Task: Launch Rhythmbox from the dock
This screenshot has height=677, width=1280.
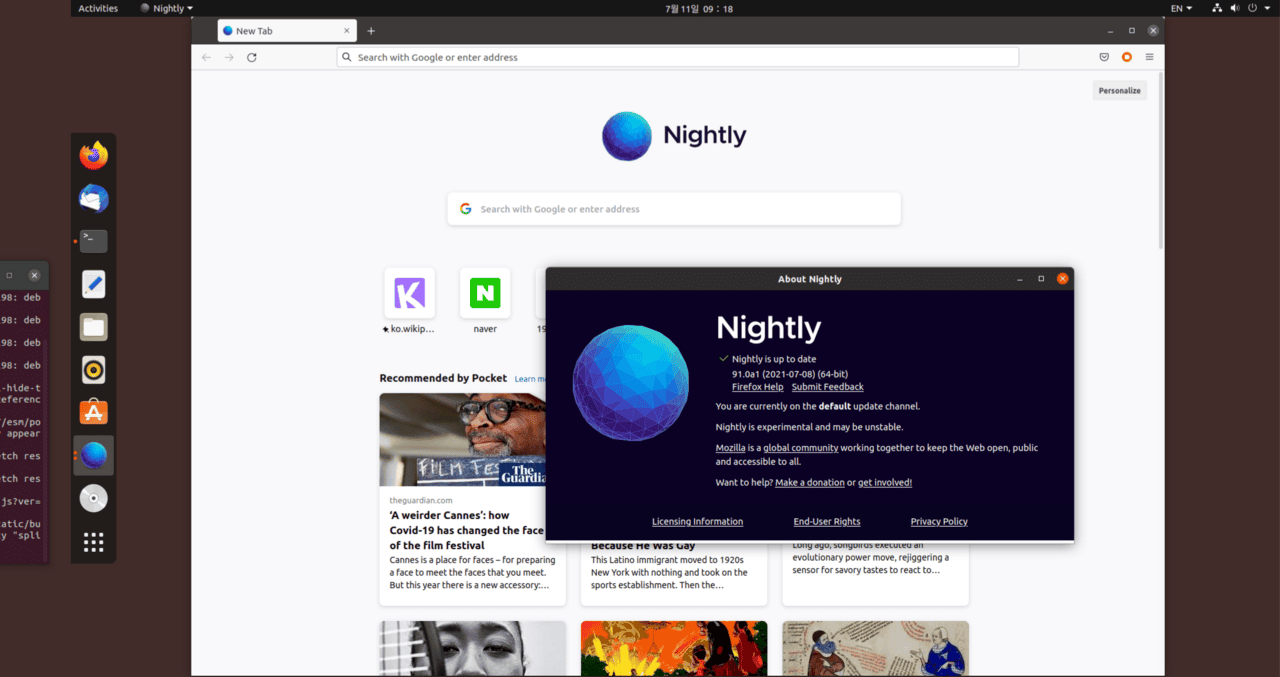Action: coord(94,370)
